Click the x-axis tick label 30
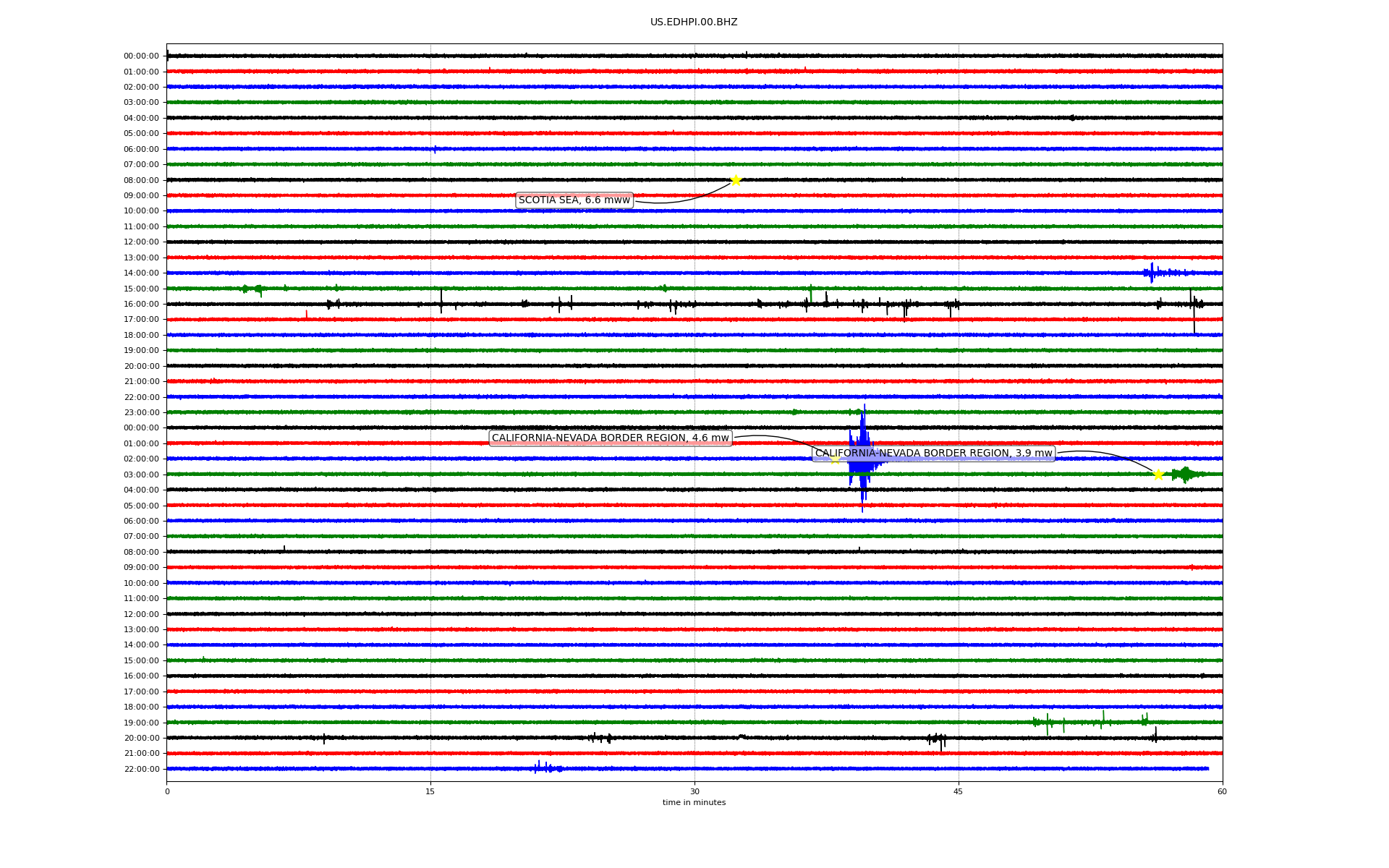The image size is (1389, 868). [694, 791]
